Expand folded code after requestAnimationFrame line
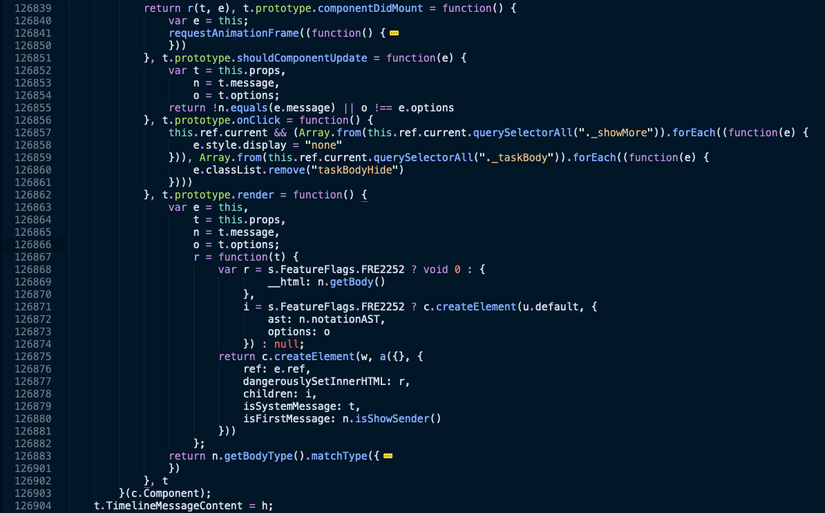The height and width of the screenshot is (513, 825). point(394,33)
